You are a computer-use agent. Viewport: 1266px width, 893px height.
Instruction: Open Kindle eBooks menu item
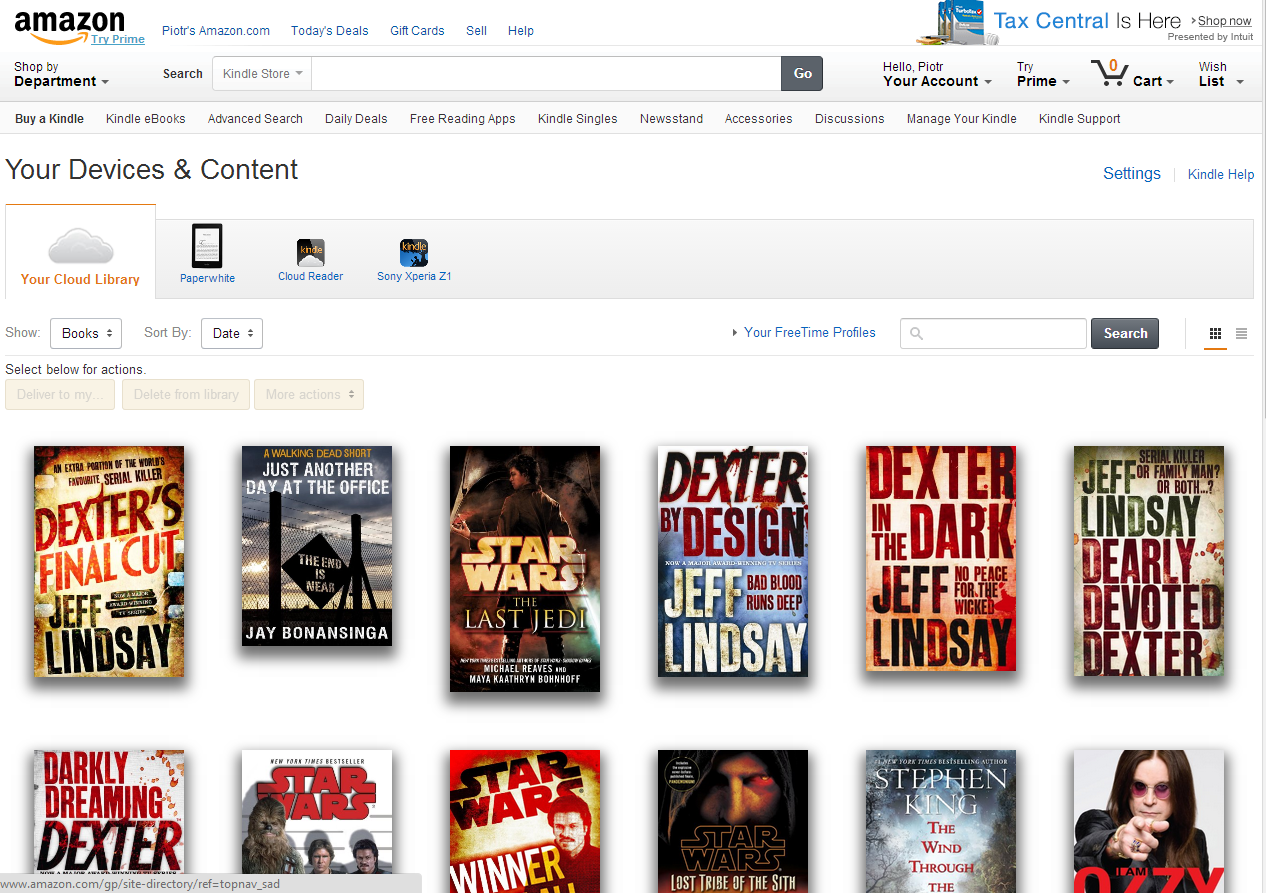[x=146, y=118]
